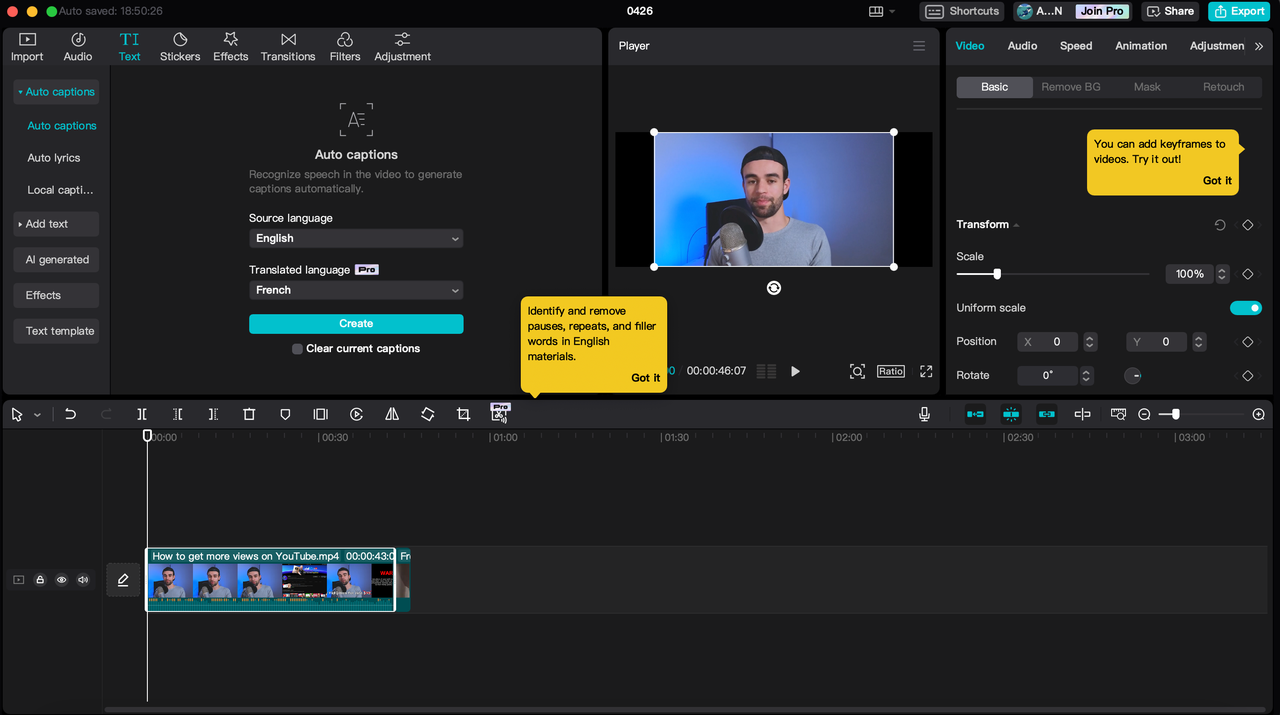Dismiss filler words tip with Got it
This screenshot has width=1280, height=715.
pos(646,378)
